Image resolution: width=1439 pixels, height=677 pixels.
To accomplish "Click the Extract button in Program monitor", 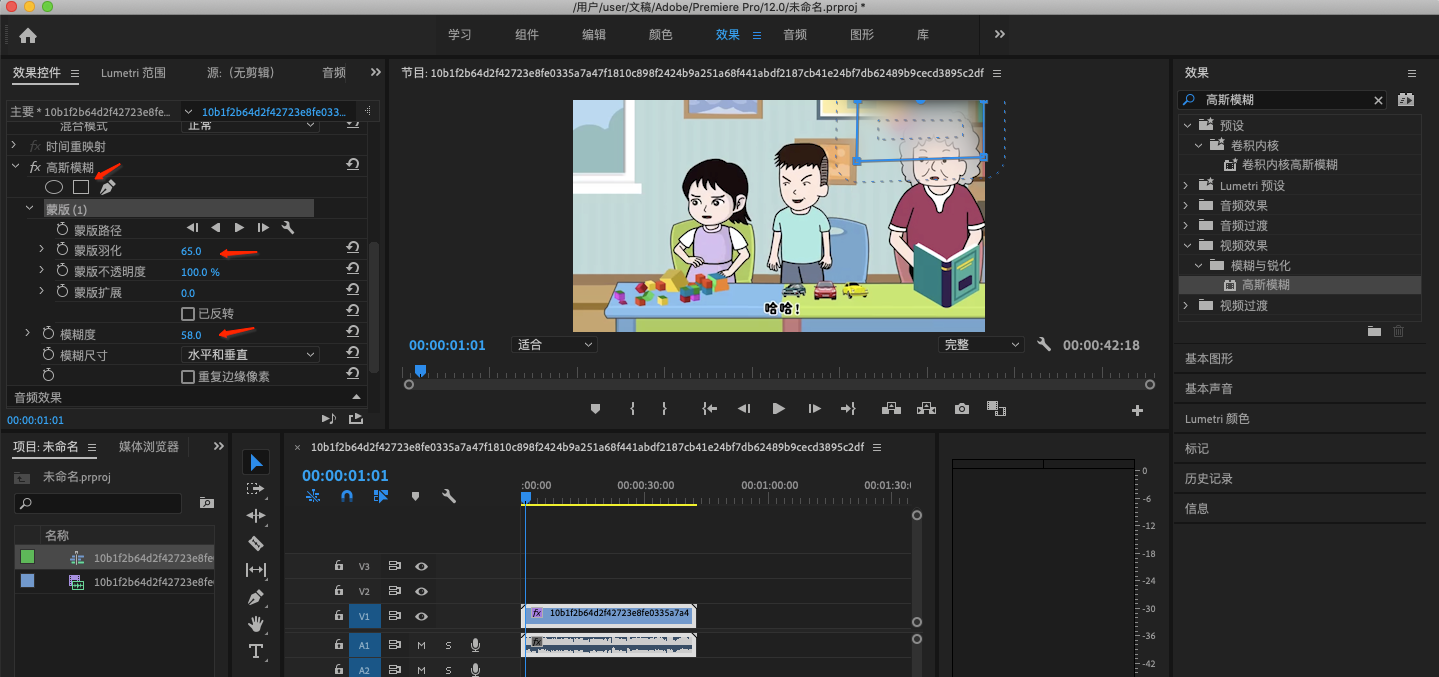I will (x=927, y=409).
